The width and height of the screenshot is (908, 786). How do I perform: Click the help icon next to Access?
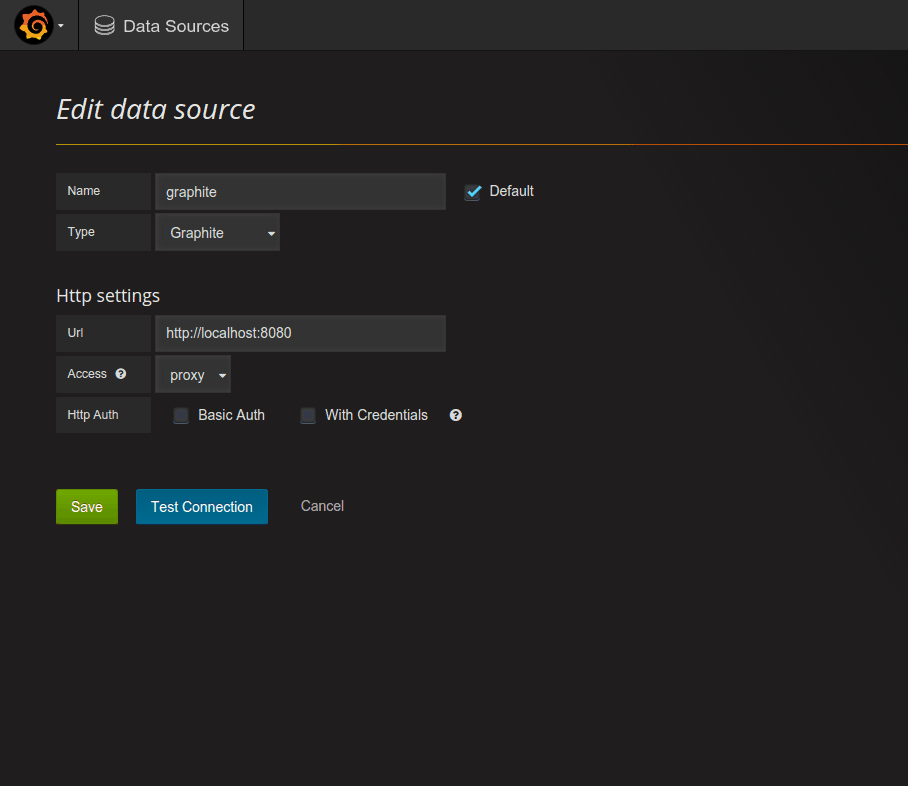pos(121,374)
